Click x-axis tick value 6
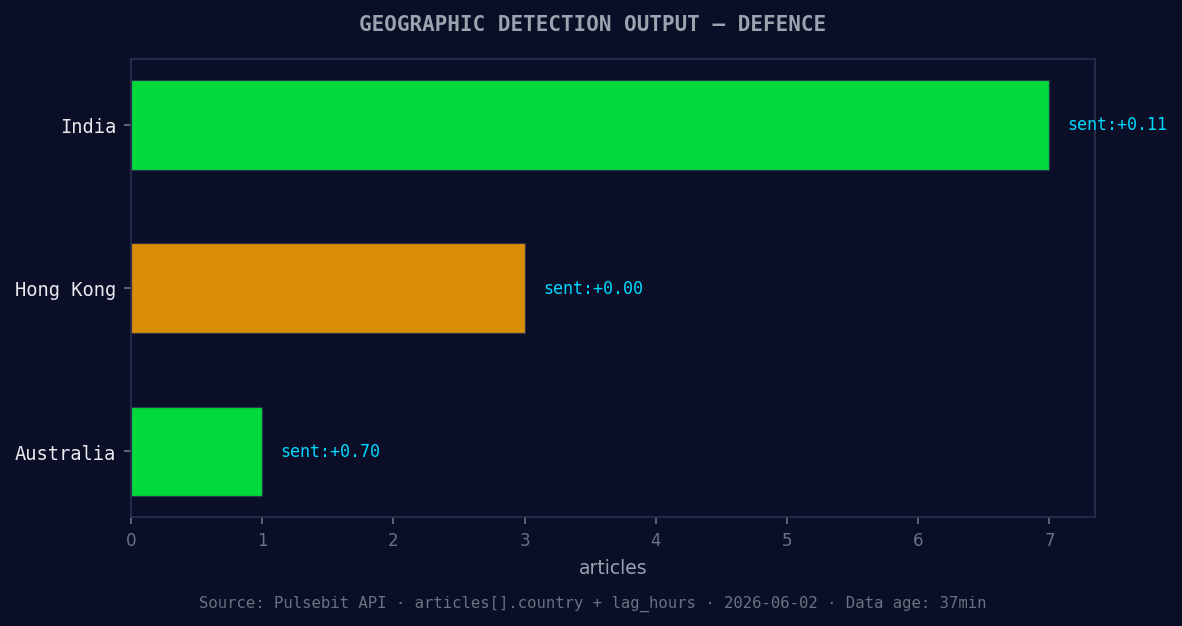 point(918,540)
